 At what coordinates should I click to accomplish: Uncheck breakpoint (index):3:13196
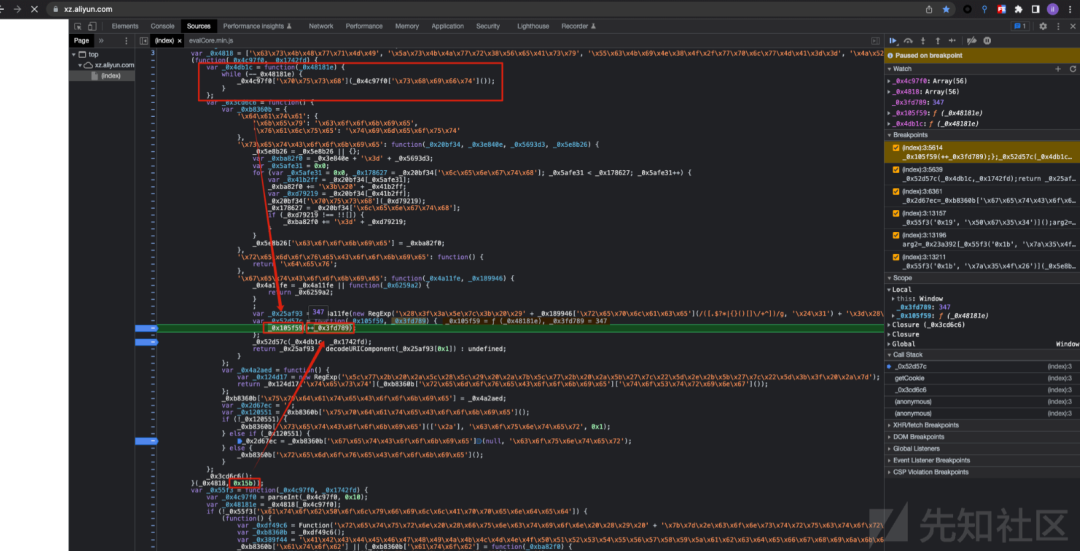click(x=896, y=235)
